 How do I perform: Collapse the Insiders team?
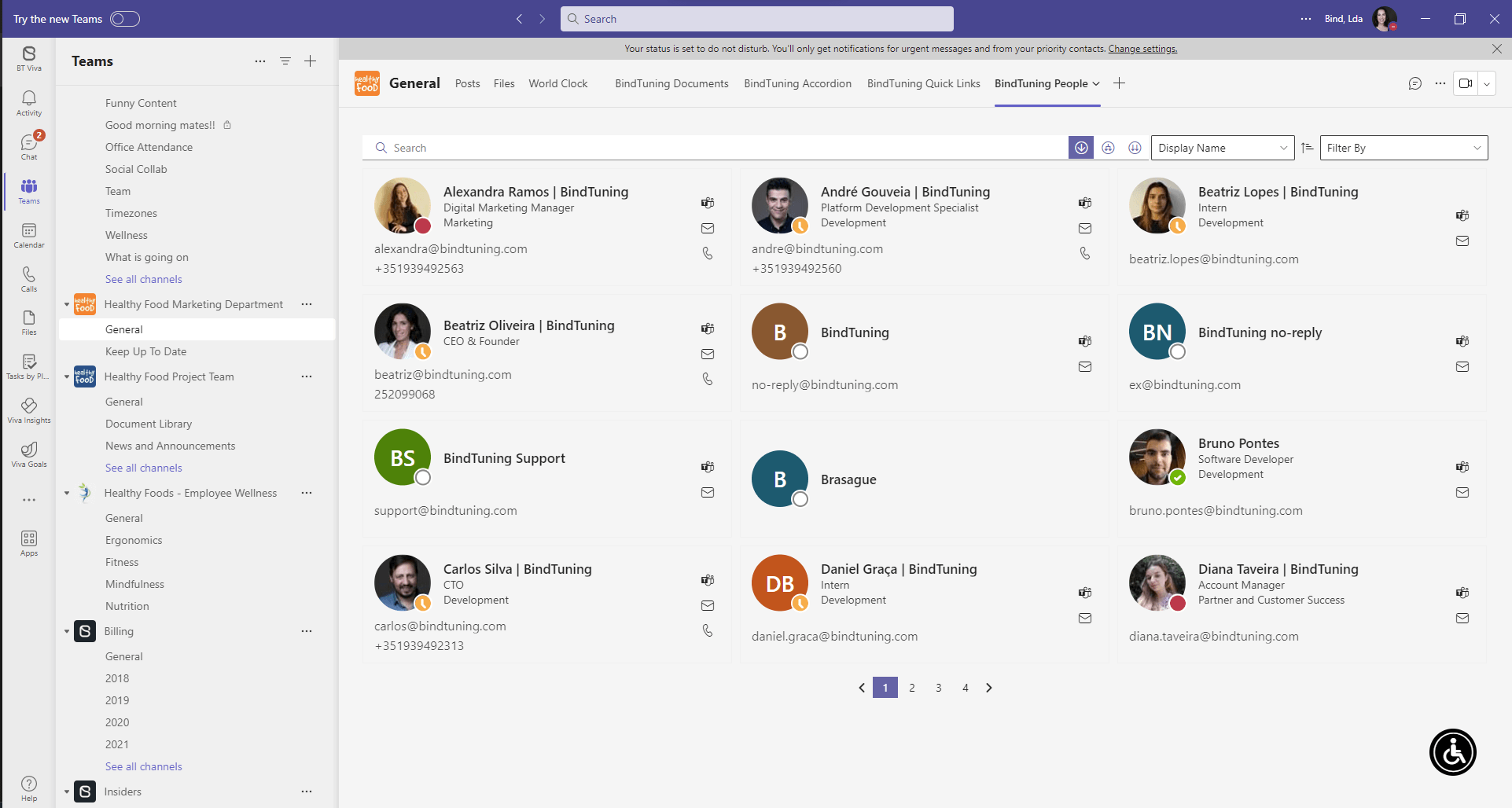67,791
